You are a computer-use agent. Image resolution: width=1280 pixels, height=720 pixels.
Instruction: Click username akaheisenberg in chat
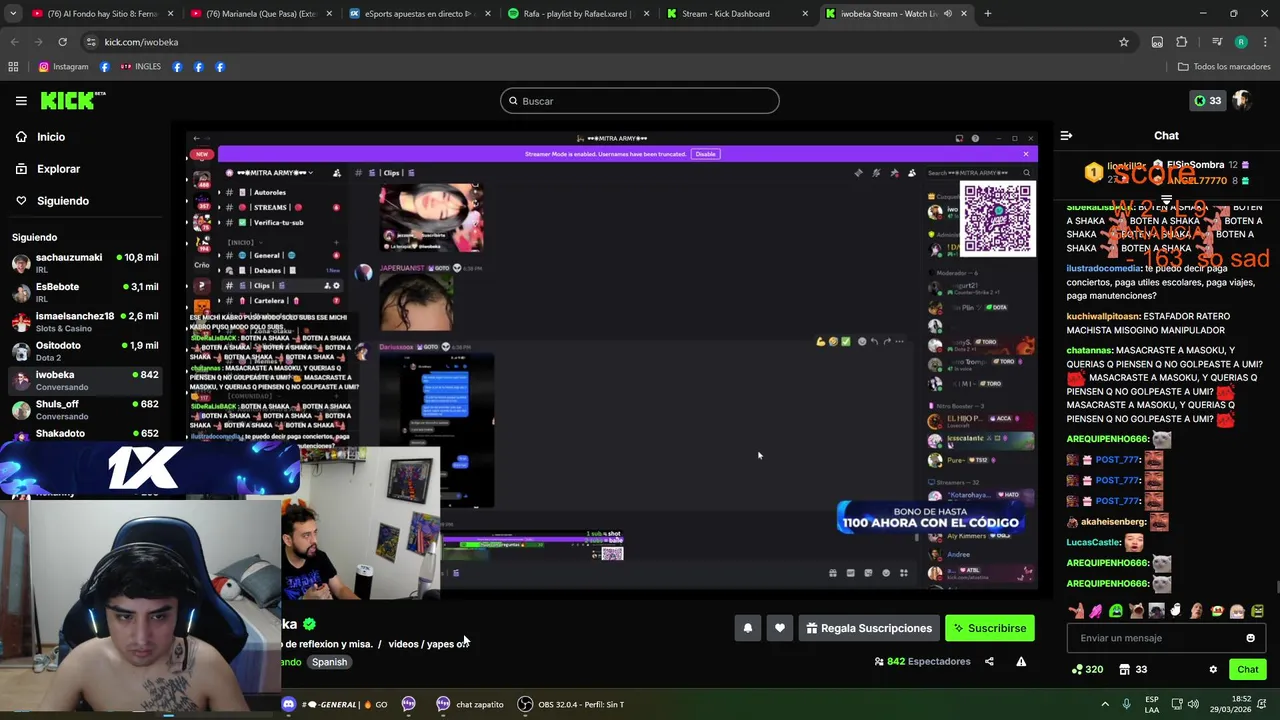click(x=1113, y=522)
